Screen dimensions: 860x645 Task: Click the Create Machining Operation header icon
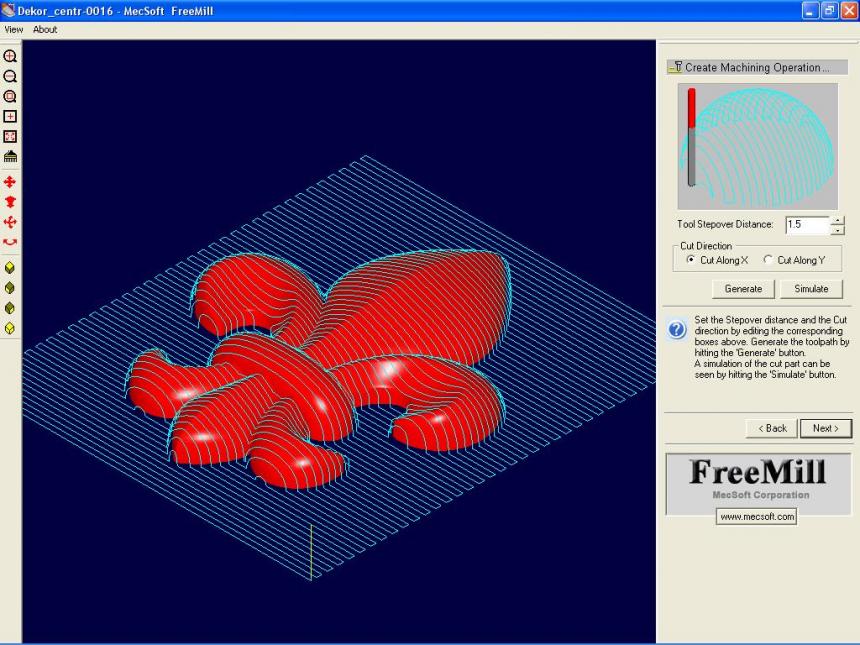[675, 68]
